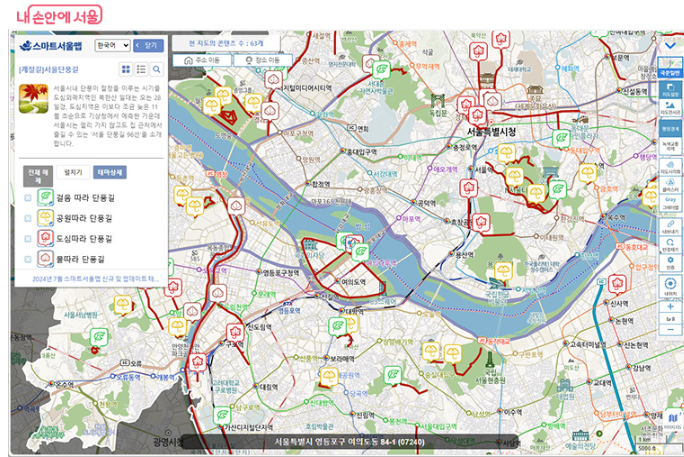
Task: Collapse side panel with 닫기 button
Action: 149,45
